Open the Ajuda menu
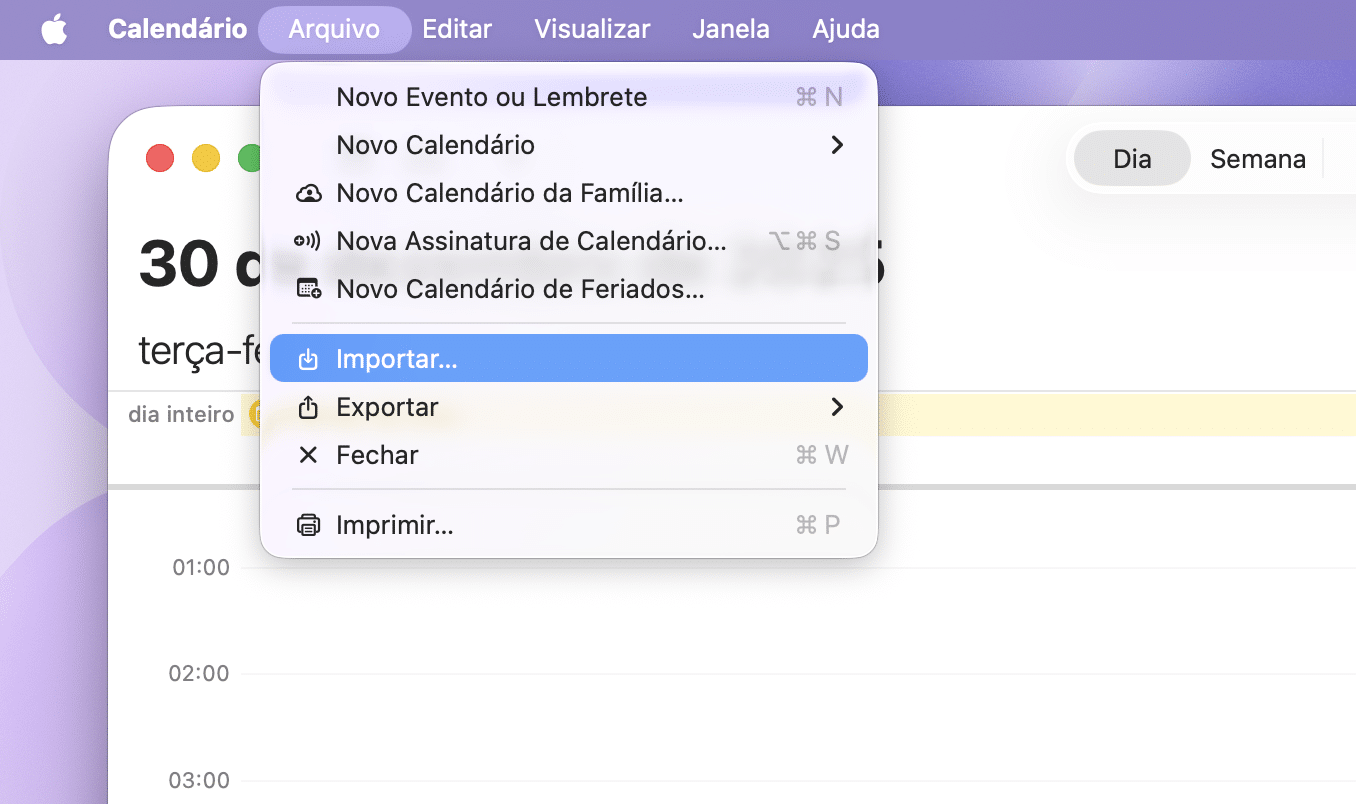Viewport: 1356px width, 804px height. pos(845,30)
